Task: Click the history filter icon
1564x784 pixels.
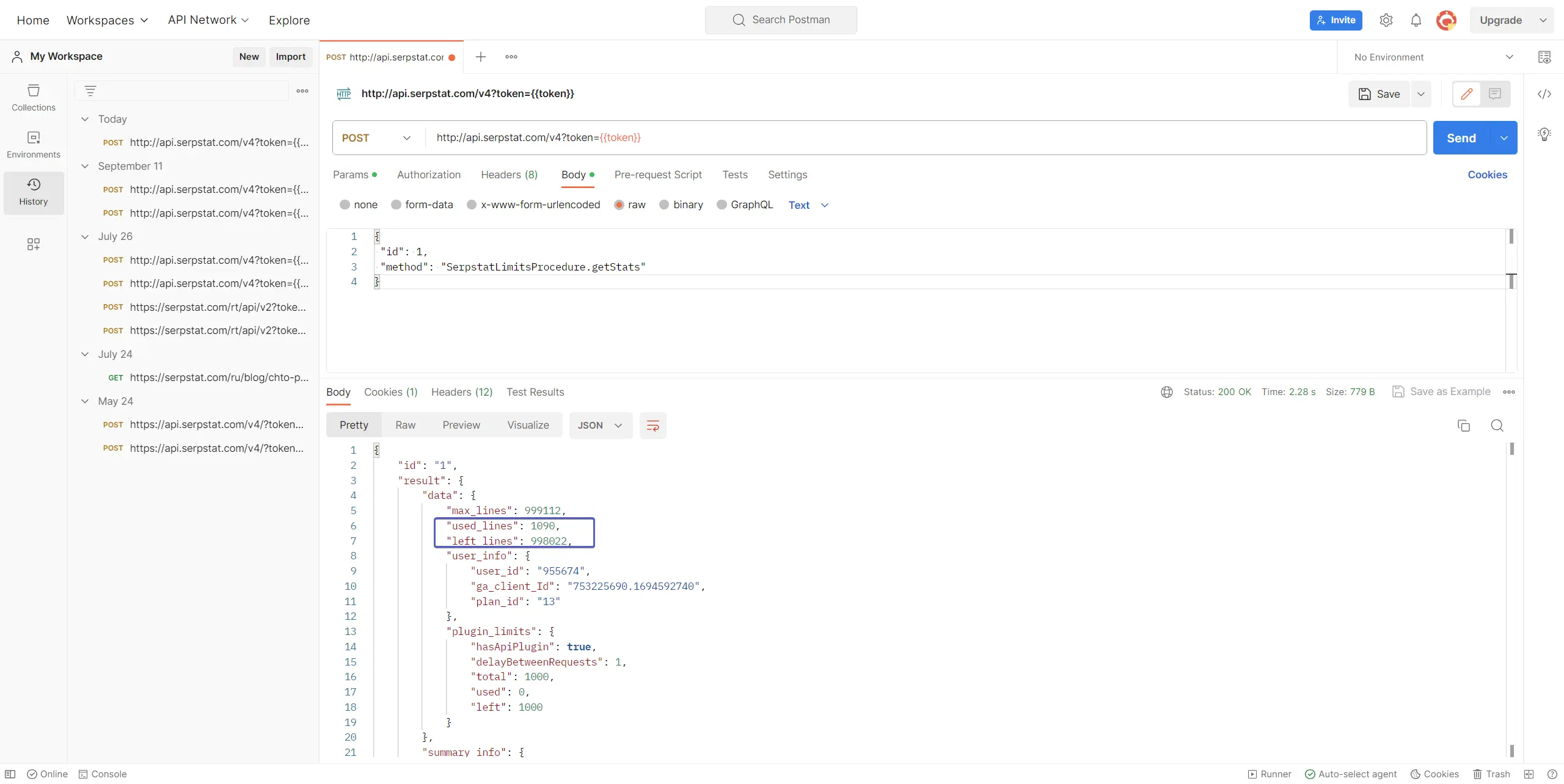Action: pyautogui.click(x=90, y=91)
